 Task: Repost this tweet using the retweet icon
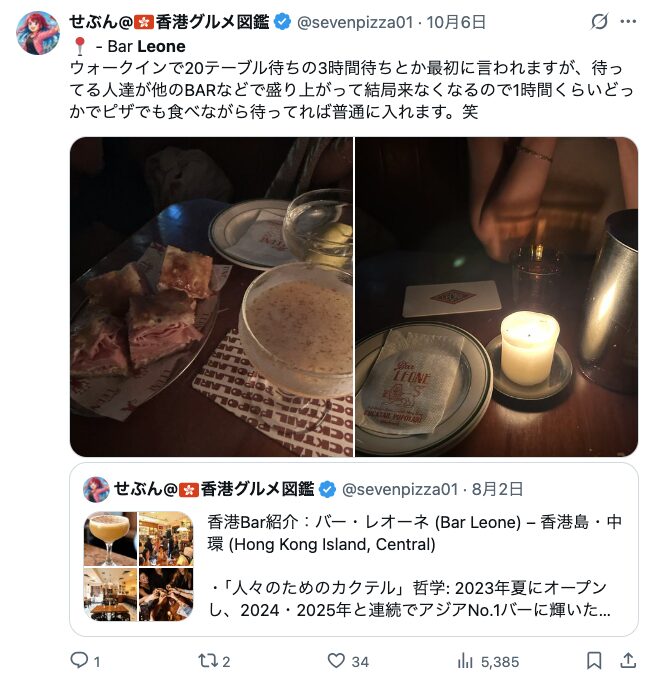click(x=208, y=661)
